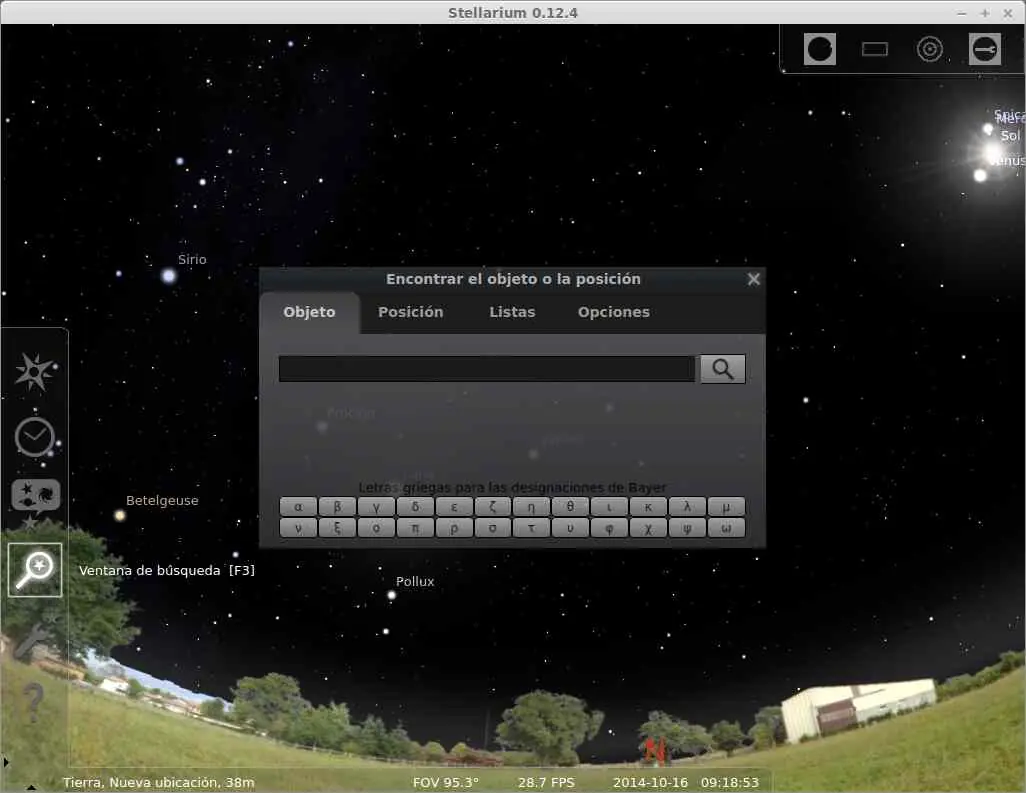Expand the side toolbar arrow on the window's left edge
Image resolution: width=1026 pixels, height=793 pixels.
coord(6,762)
